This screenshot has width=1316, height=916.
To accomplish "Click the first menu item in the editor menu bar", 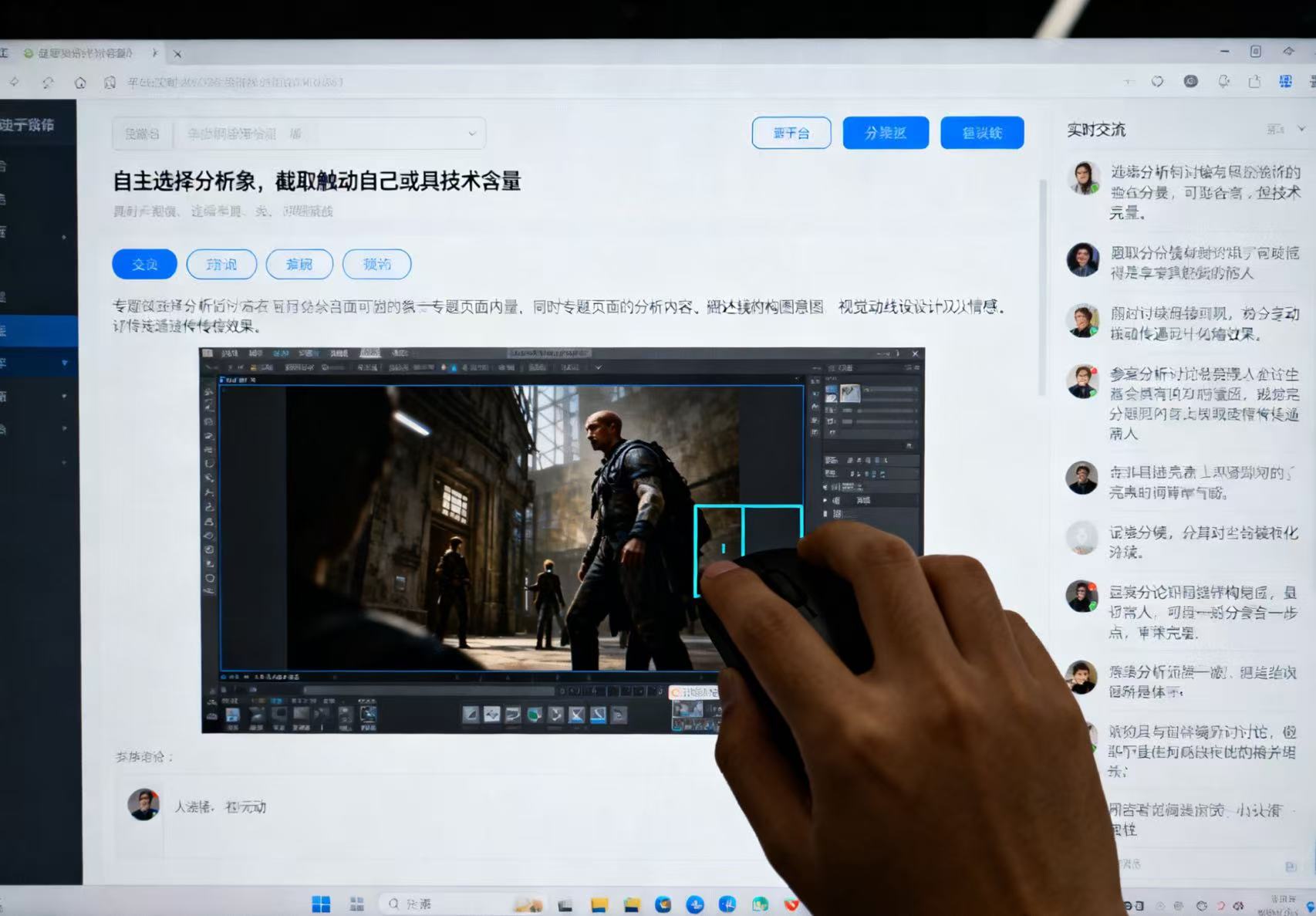I will (x=228, y=352).
